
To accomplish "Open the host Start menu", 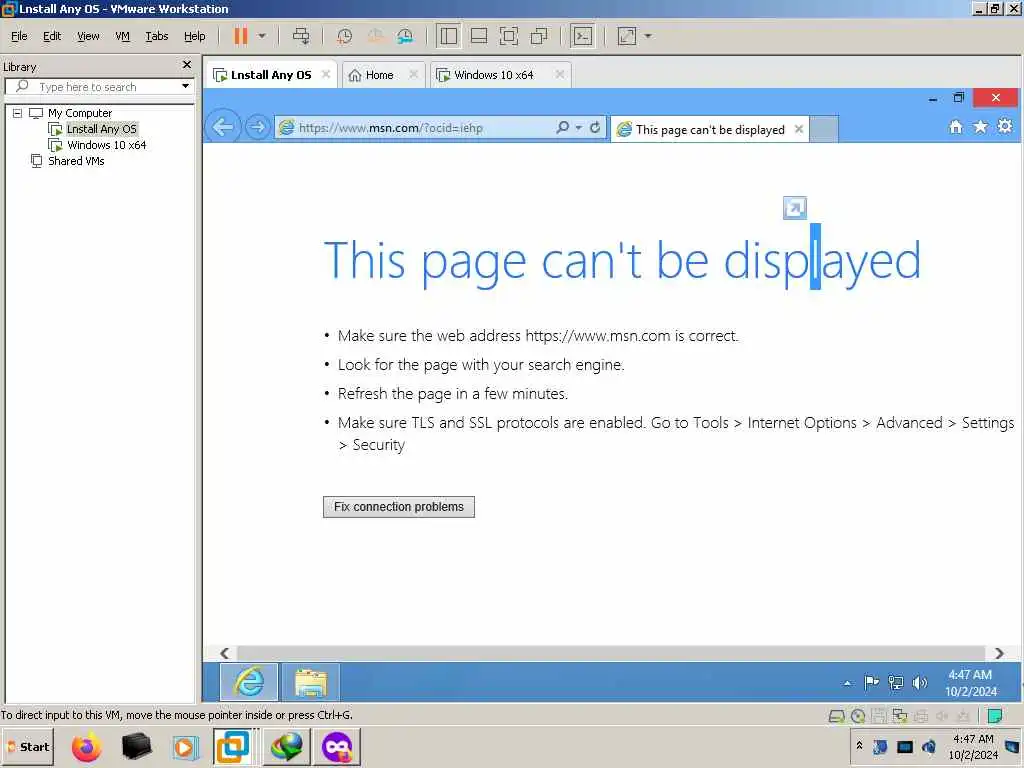I will coord(27,746).
